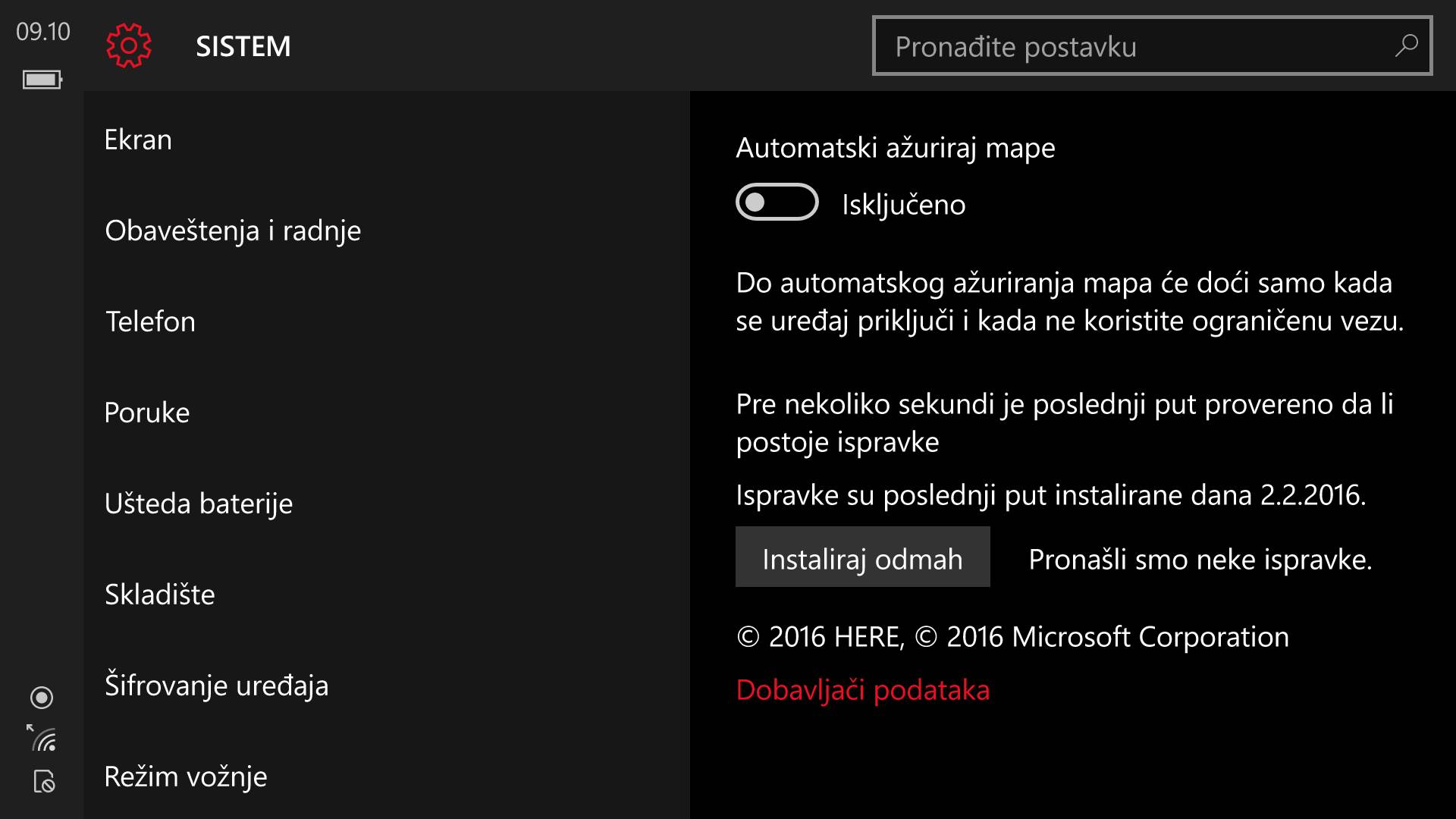Open the Ekran settings page
The width and height of the screenshot is (1456, 819).
(138, 140)
